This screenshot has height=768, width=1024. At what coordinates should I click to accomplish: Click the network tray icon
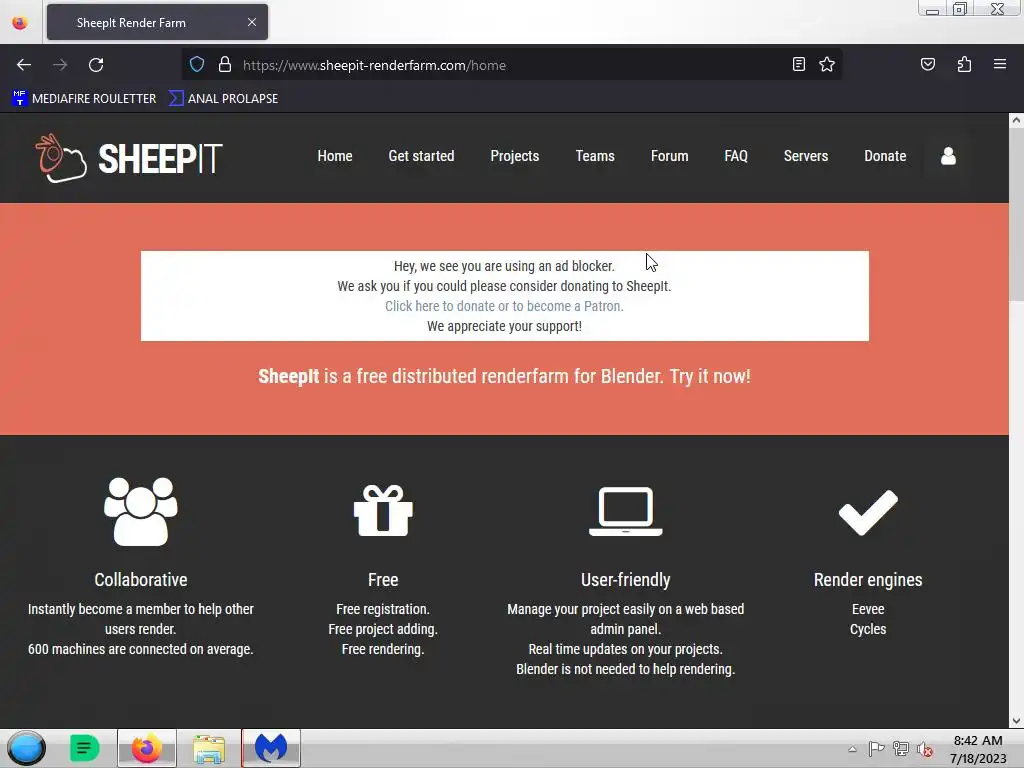[x=901, y=748]
